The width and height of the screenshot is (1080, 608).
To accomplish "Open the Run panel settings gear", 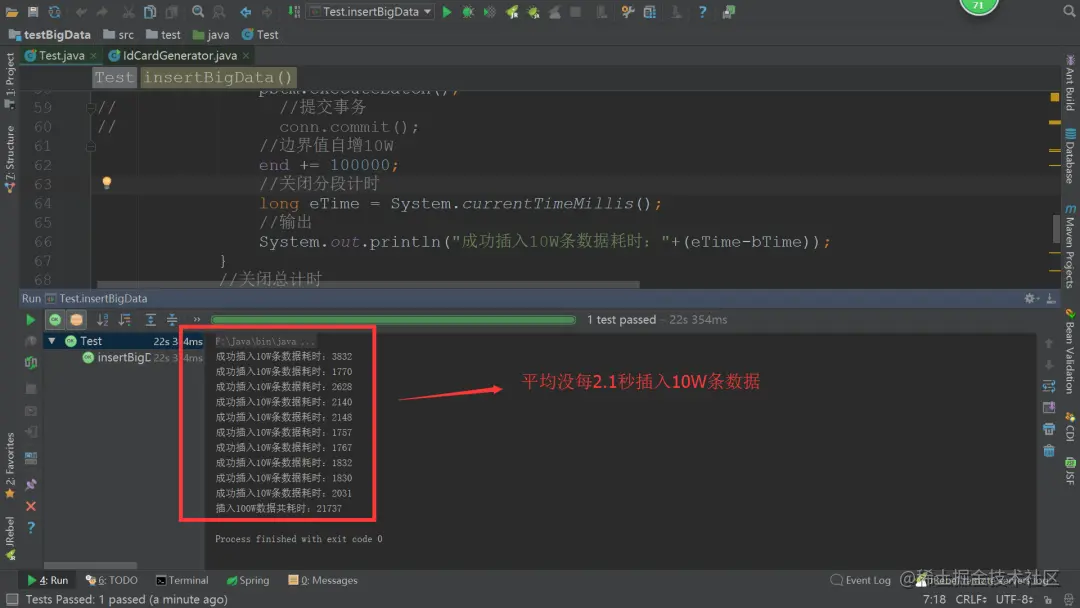I will [1030, 298].
